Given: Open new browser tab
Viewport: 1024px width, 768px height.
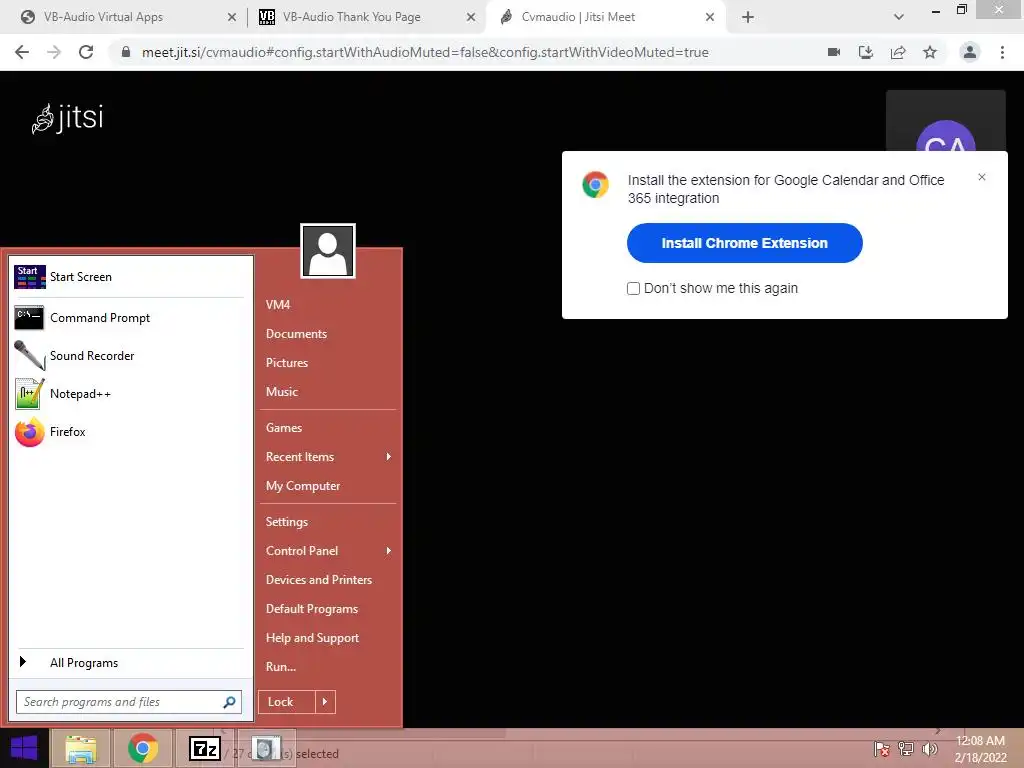Looking at the screenshot, I should pos(748,17).
